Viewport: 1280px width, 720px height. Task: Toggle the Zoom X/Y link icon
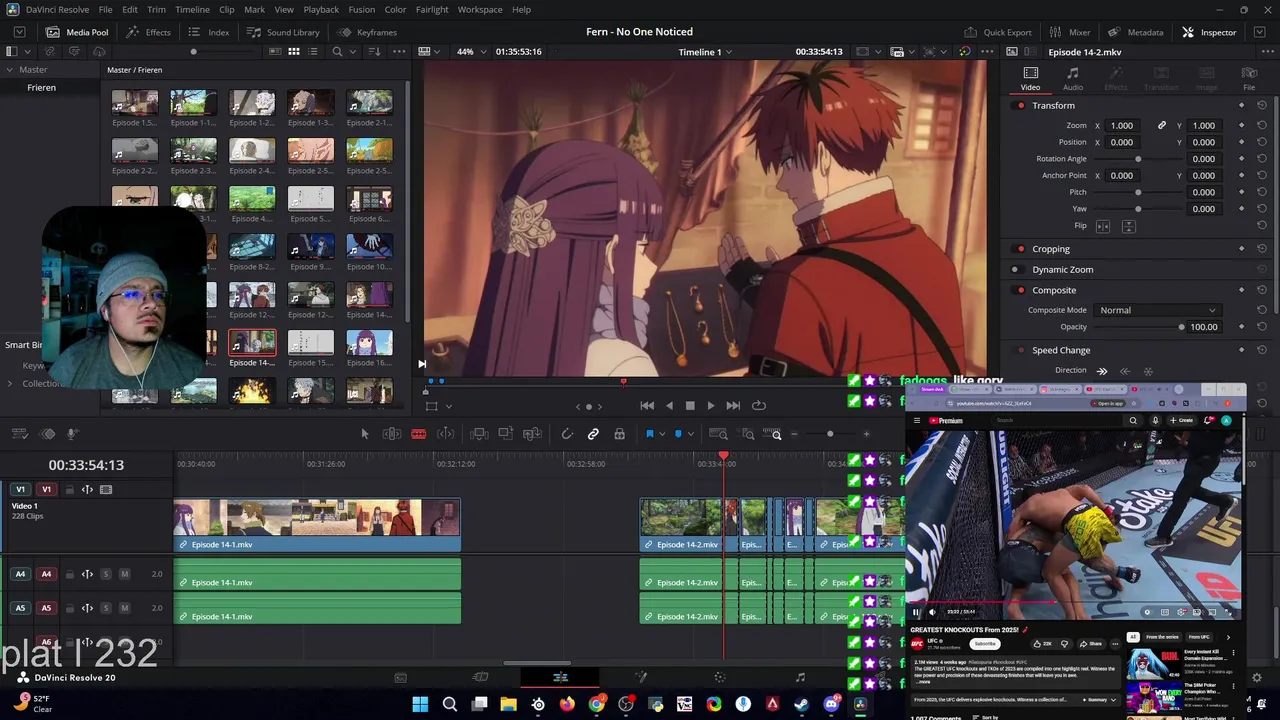(1161, 126)
